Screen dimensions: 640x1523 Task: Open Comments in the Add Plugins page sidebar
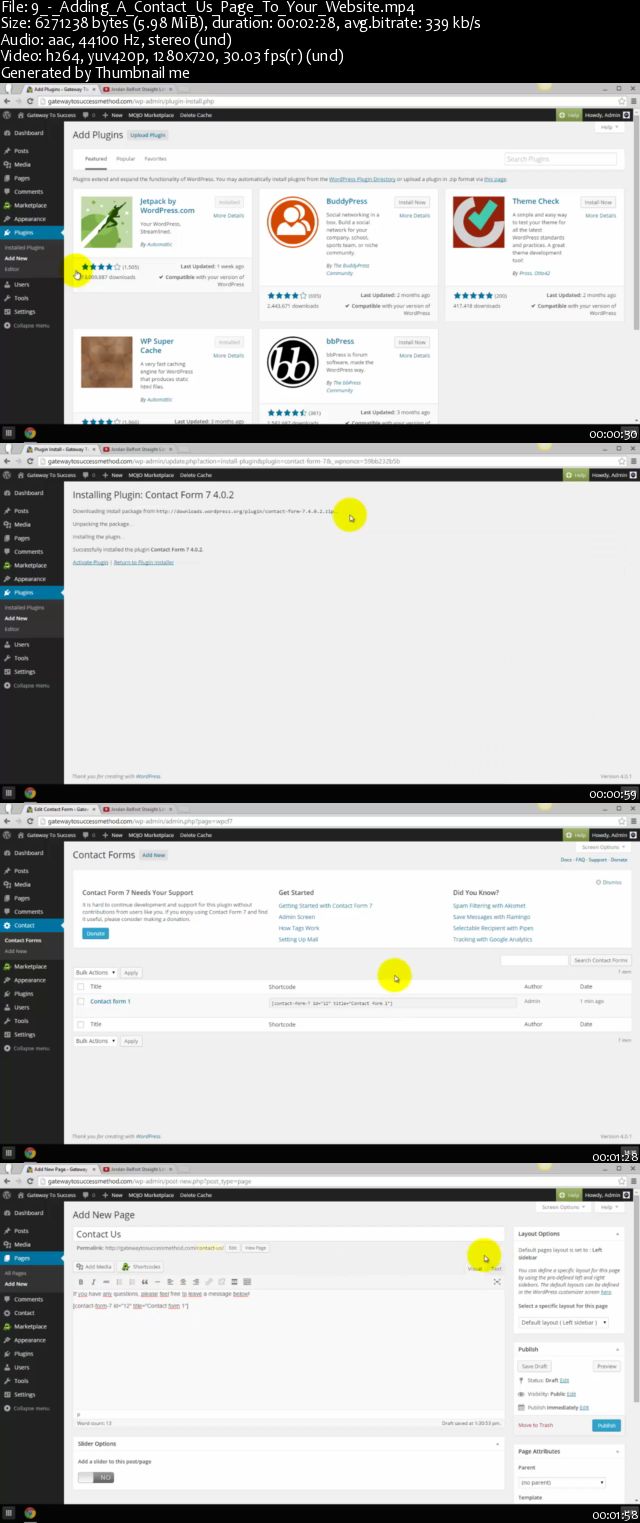point(28,192)
